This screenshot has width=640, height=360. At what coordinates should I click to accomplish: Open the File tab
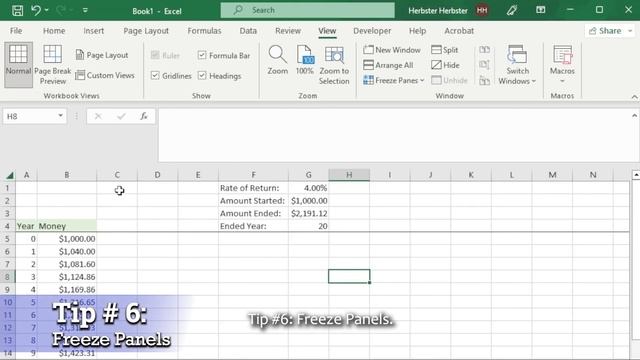coord(16,31)
